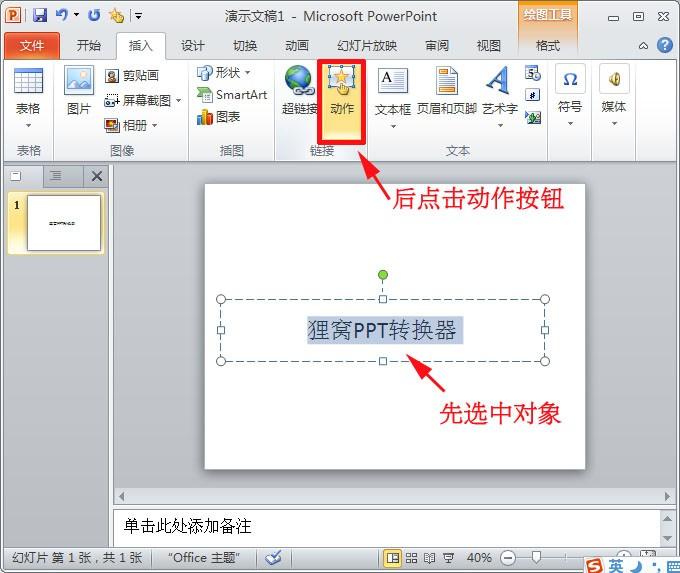Click 幻灯片 第 1 张 status text

tap(77, 557)
